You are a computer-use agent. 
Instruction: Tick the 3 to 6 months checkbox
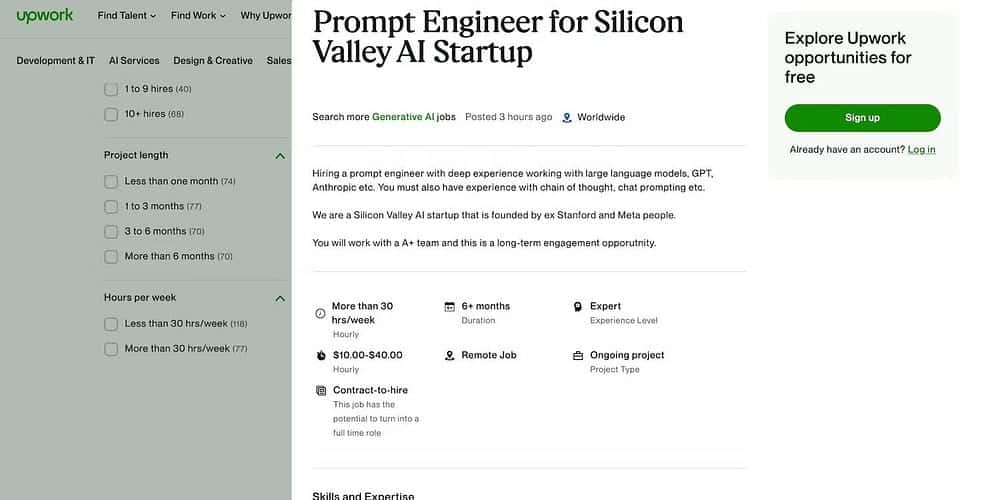tap(111, 231)
